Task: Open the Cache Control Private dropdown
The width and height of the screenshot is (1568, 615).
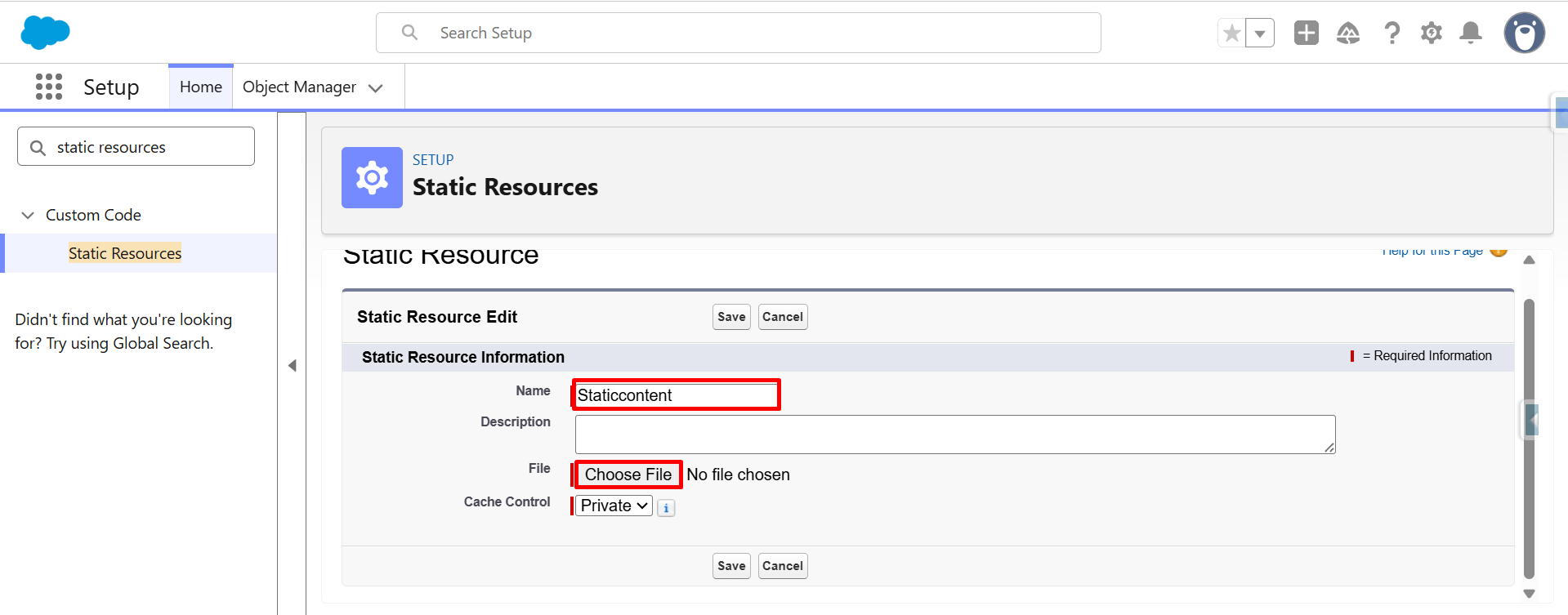Action: (614, 506)
